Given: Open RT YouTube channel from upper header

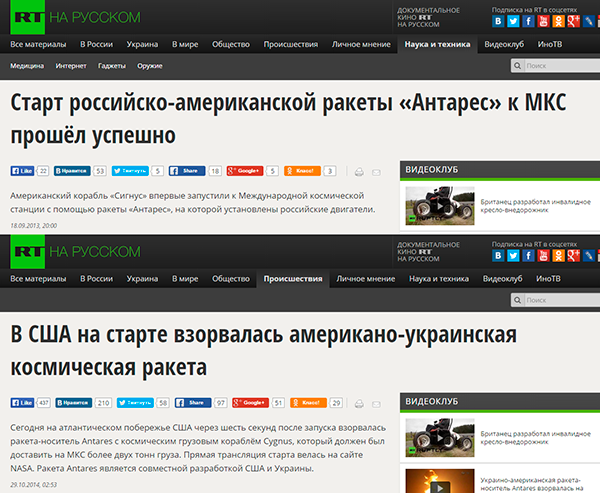Looking at the screenshot, I should tap(543, 21).
